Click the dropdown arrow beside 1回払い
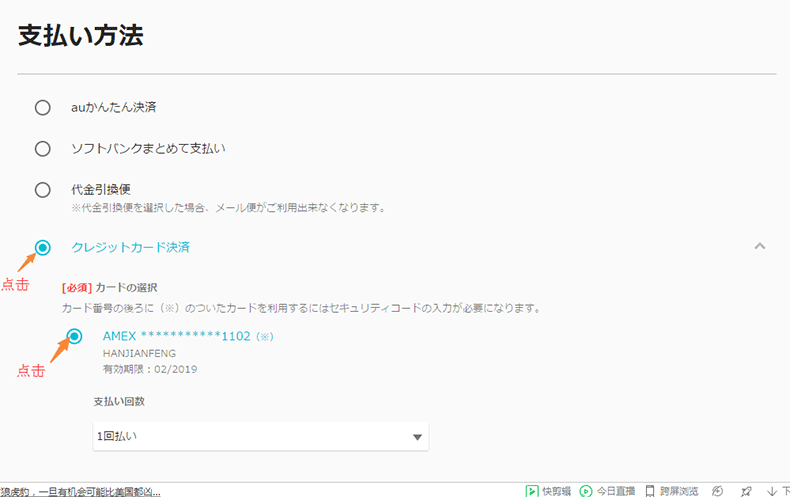 417,437
